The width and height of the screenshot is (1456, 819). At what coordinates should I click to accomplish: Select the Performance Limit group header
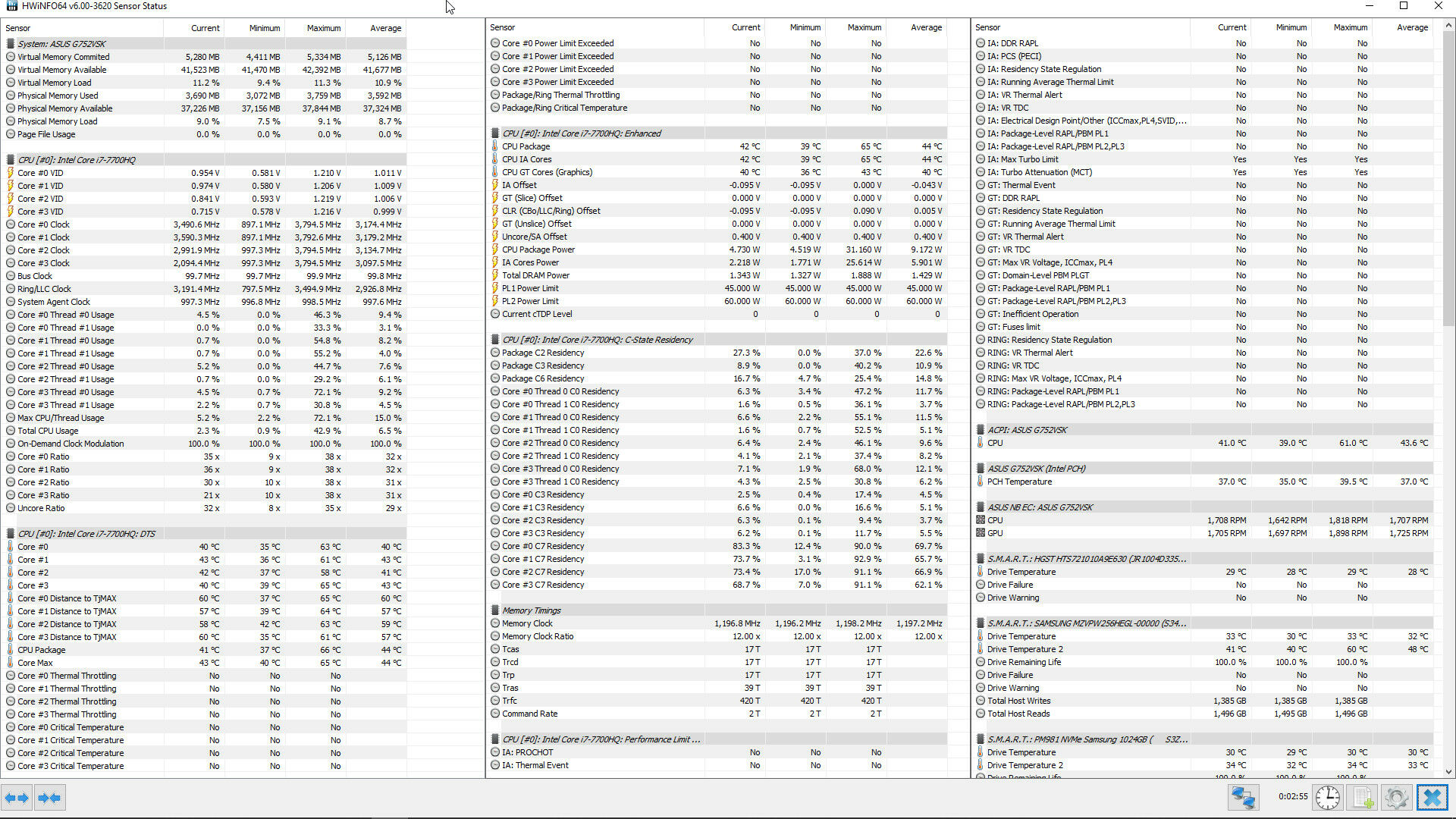717,739
